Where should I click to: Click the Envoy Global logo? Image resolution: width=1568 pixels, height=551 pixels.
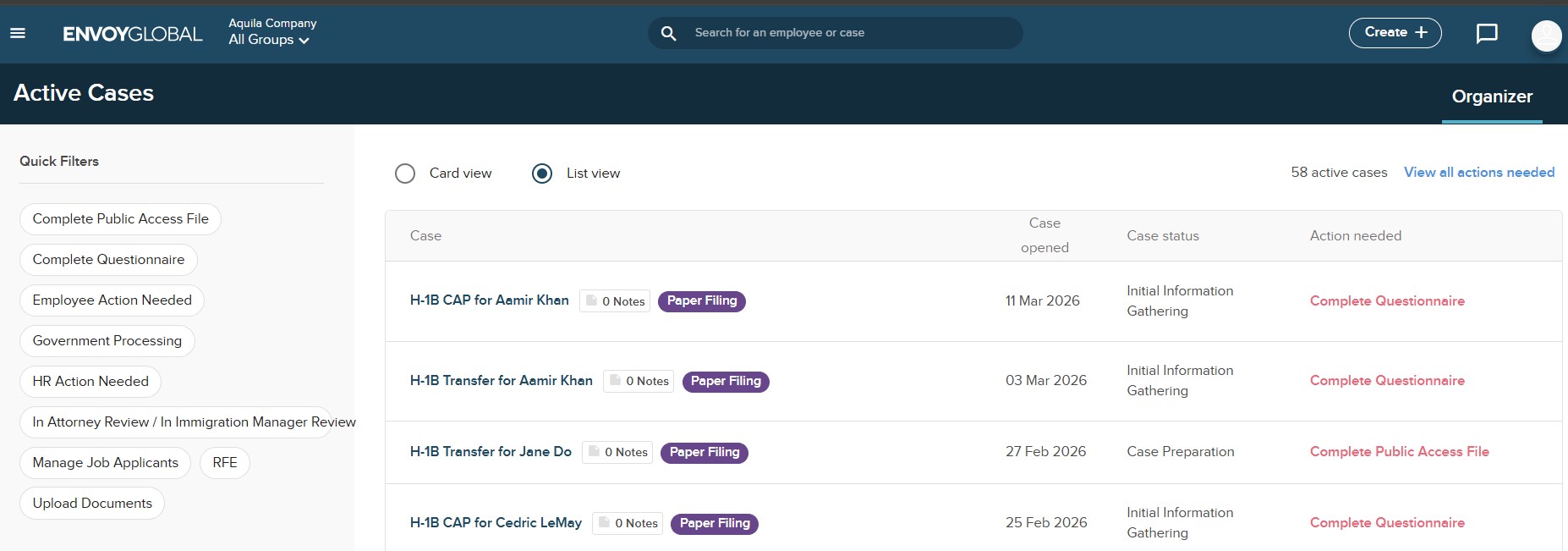pyautogui.click(x=133, y=34)
